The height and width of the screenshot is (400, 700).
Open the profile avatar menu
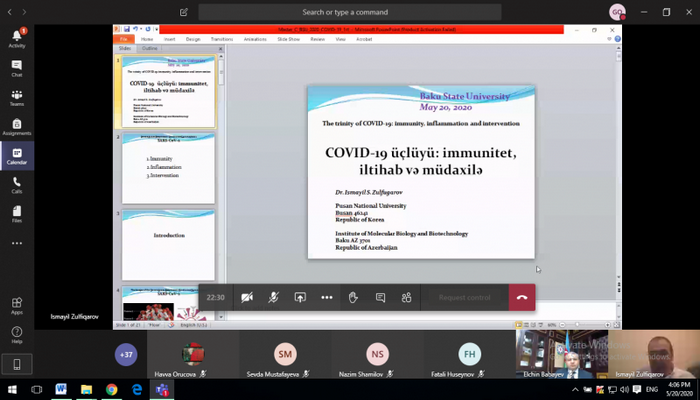coord(618,12)
